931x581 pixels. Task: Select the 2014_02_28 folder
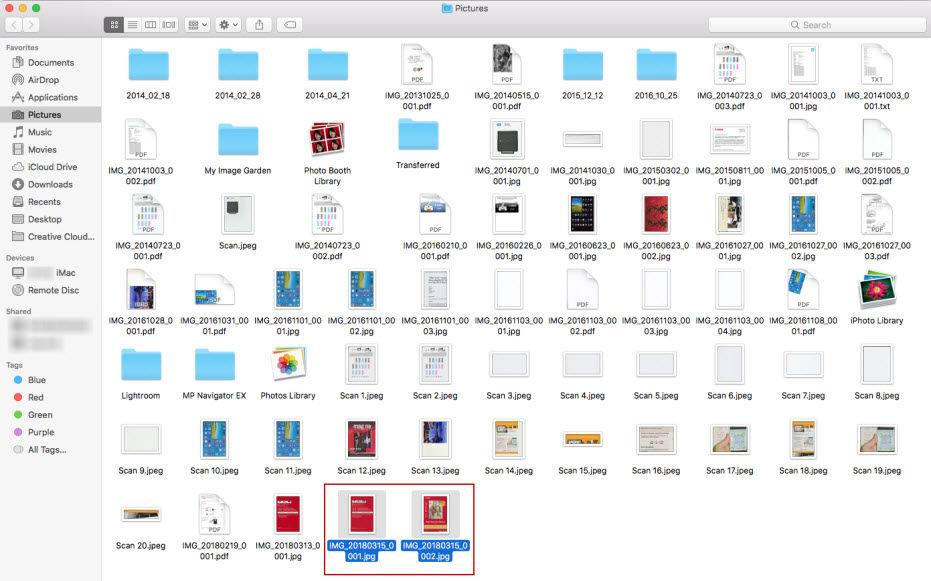[x=238, y=65]
